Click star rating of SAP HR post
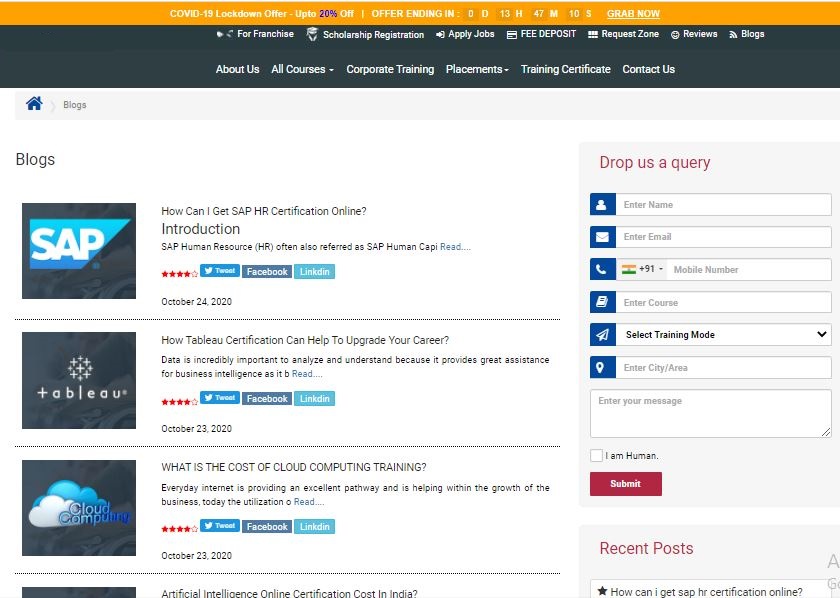Viewport: 840px width, 598px height. click(179, 274)
